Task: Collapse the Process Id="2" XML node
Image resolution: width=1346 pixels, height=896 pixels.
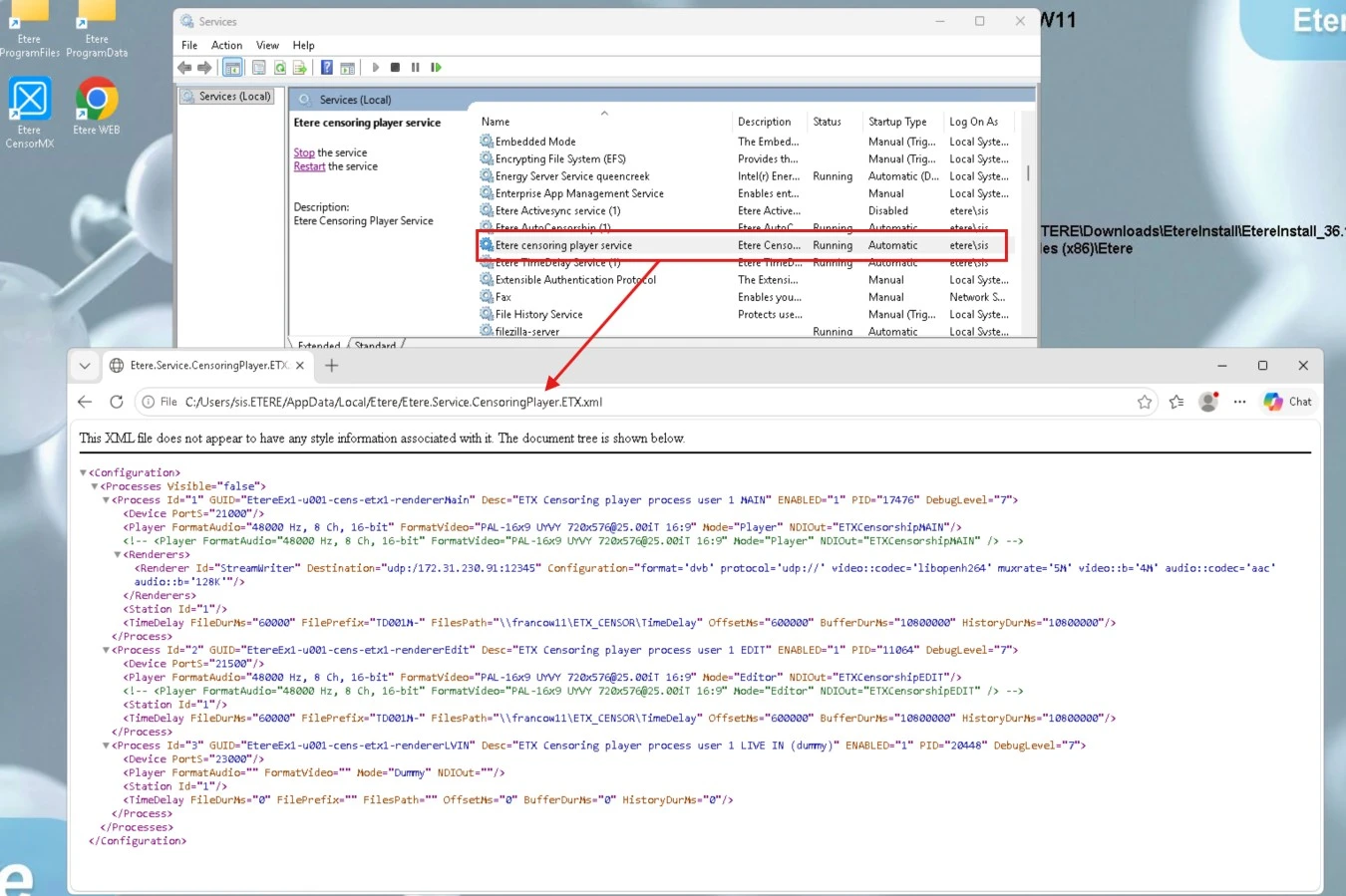Action: click(107, 650)
